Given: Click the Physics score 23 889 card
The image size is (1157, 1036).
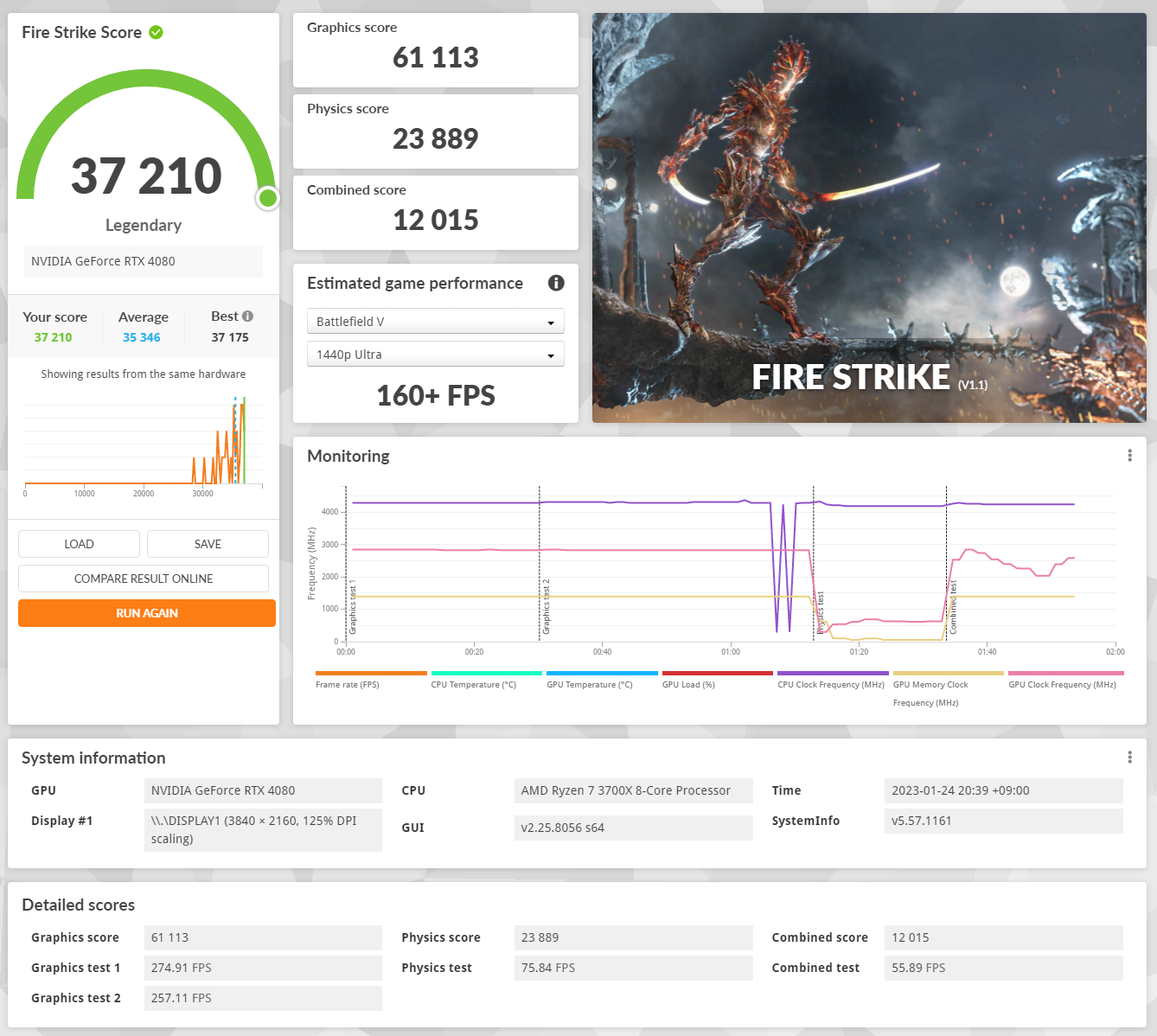Looking at the screenshot, I should point(436,131).
